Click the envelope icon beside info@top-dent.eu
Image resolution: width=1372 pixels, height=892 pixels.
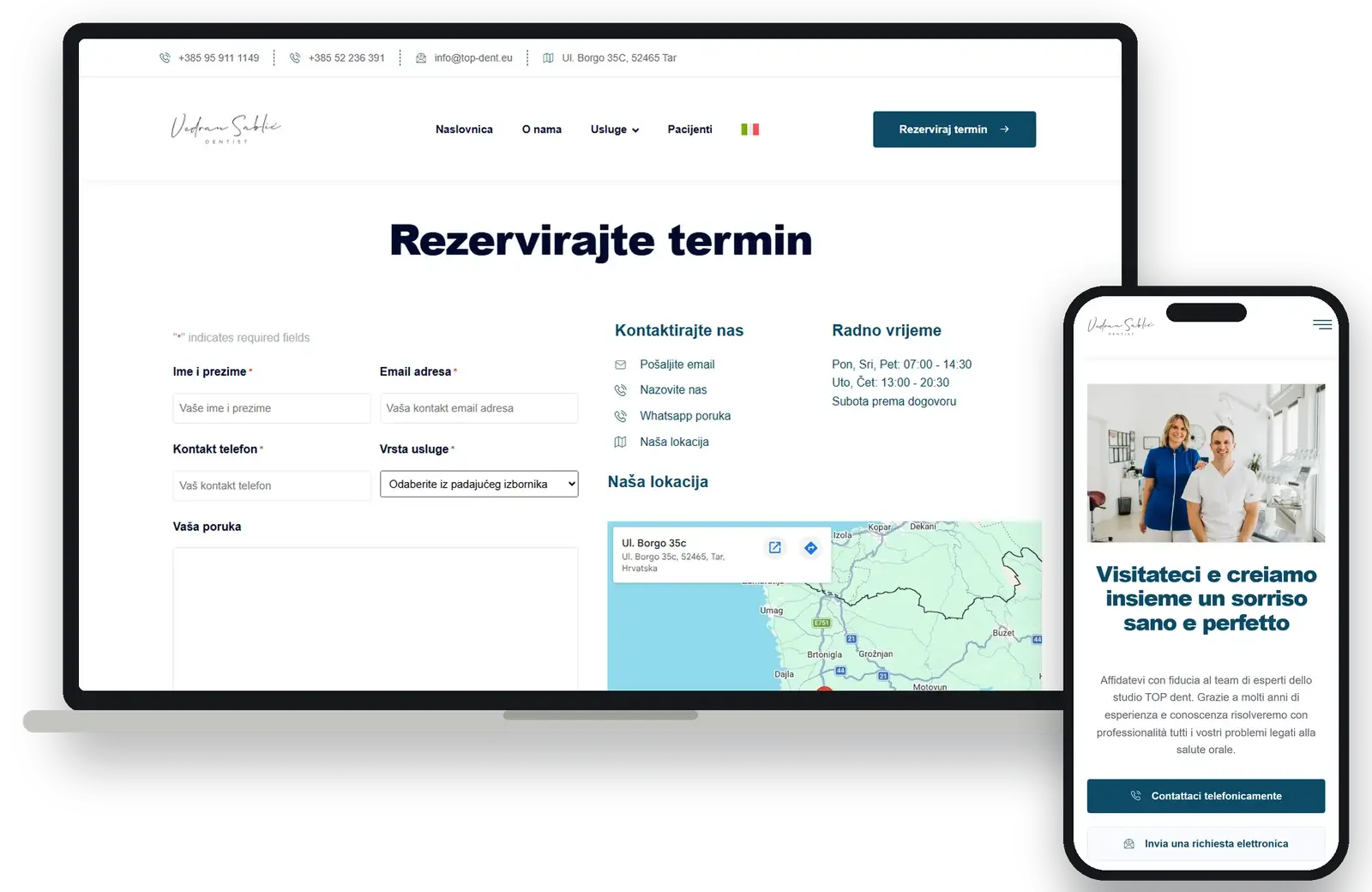coord(421,58)
